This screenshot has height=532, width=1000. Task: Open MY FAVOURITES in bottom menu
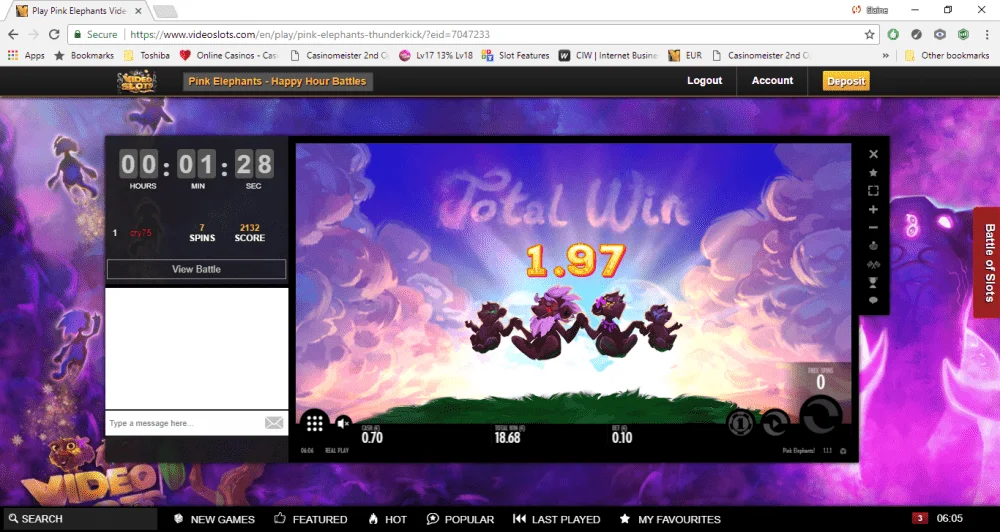(670, 519)
